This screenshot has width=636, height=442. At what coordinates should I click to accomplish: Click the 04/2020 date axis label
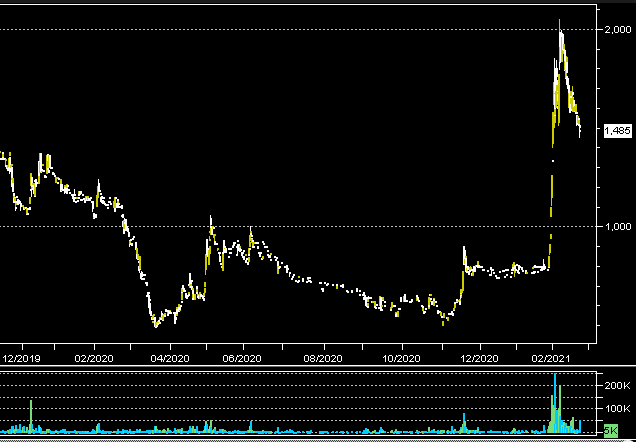click(170, 358)
